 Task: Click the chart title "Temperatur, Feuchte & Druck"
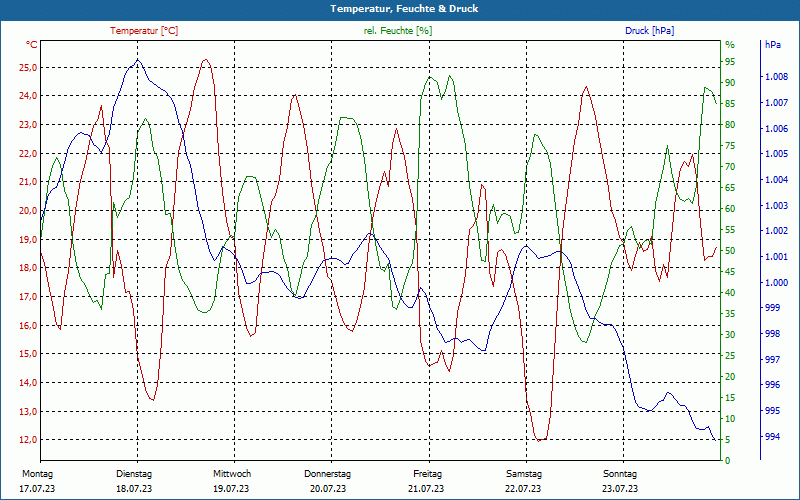point(404,9)
